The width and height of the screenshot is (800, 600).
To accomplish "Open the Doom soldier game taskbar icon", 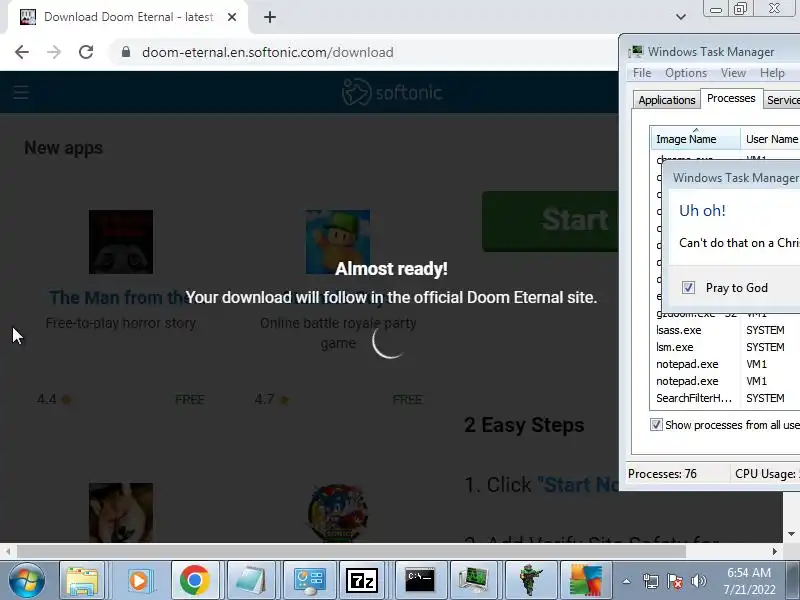I will [530, 581].
